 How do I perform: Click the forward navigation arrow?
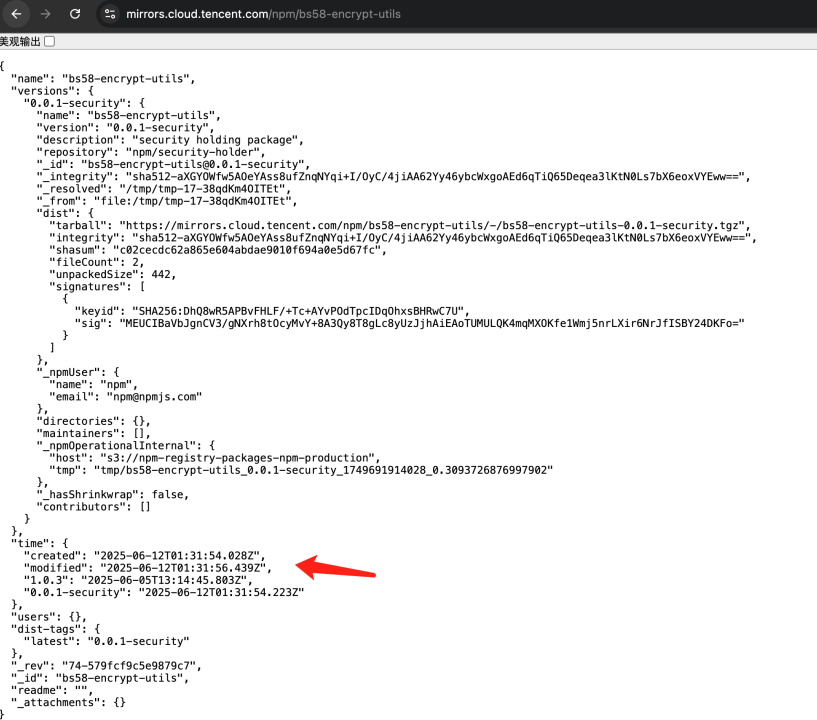45,15
